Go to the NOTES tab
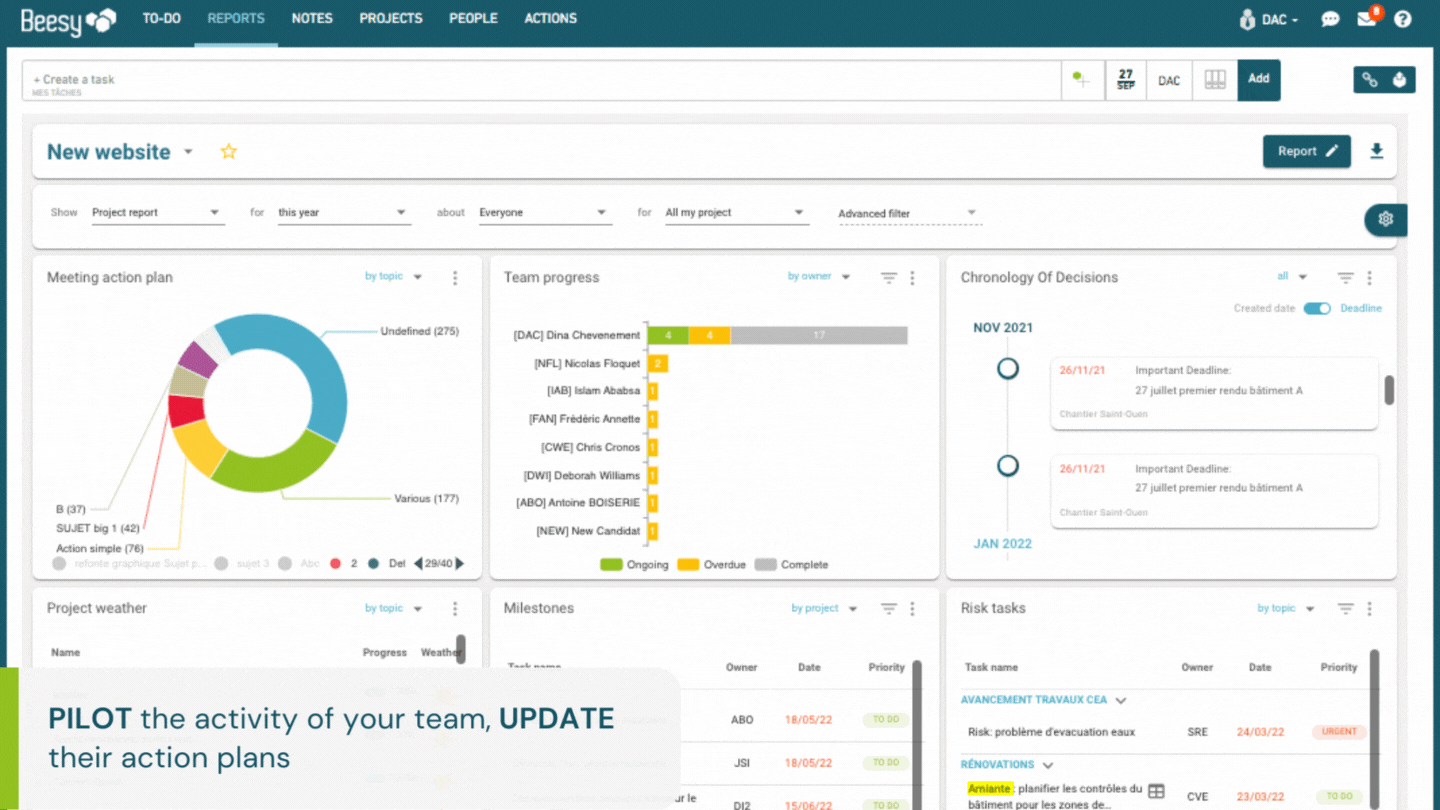 (312, 19)
